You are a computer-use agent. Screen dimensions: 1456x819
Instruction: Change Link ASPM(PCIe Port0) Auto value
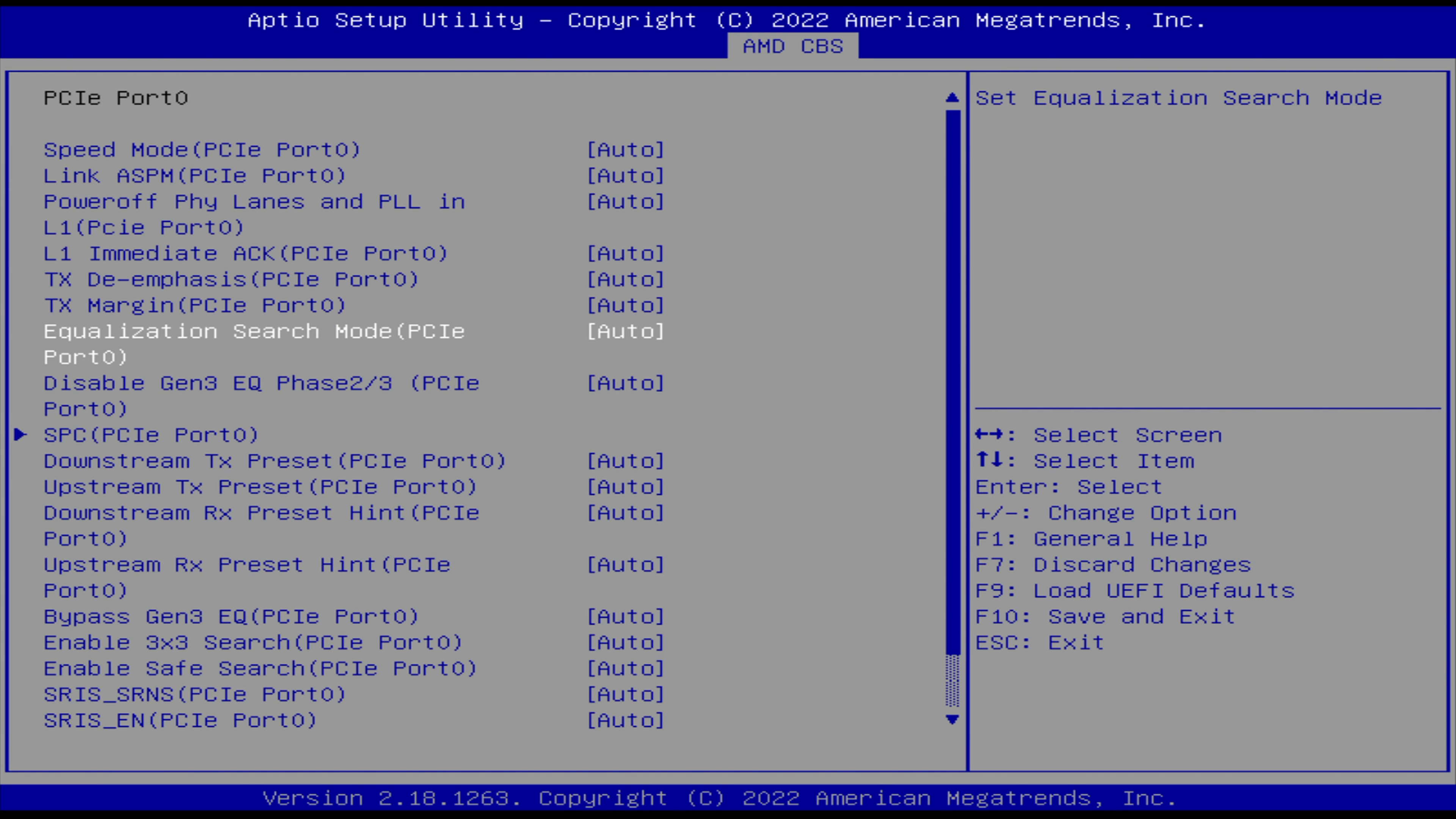[626, 176]
